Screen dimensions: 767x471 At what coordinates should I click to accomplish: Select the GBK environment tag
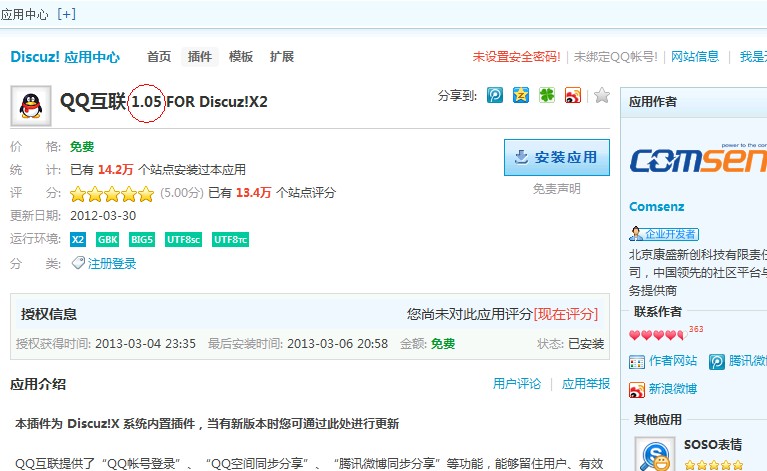(107, 240)
